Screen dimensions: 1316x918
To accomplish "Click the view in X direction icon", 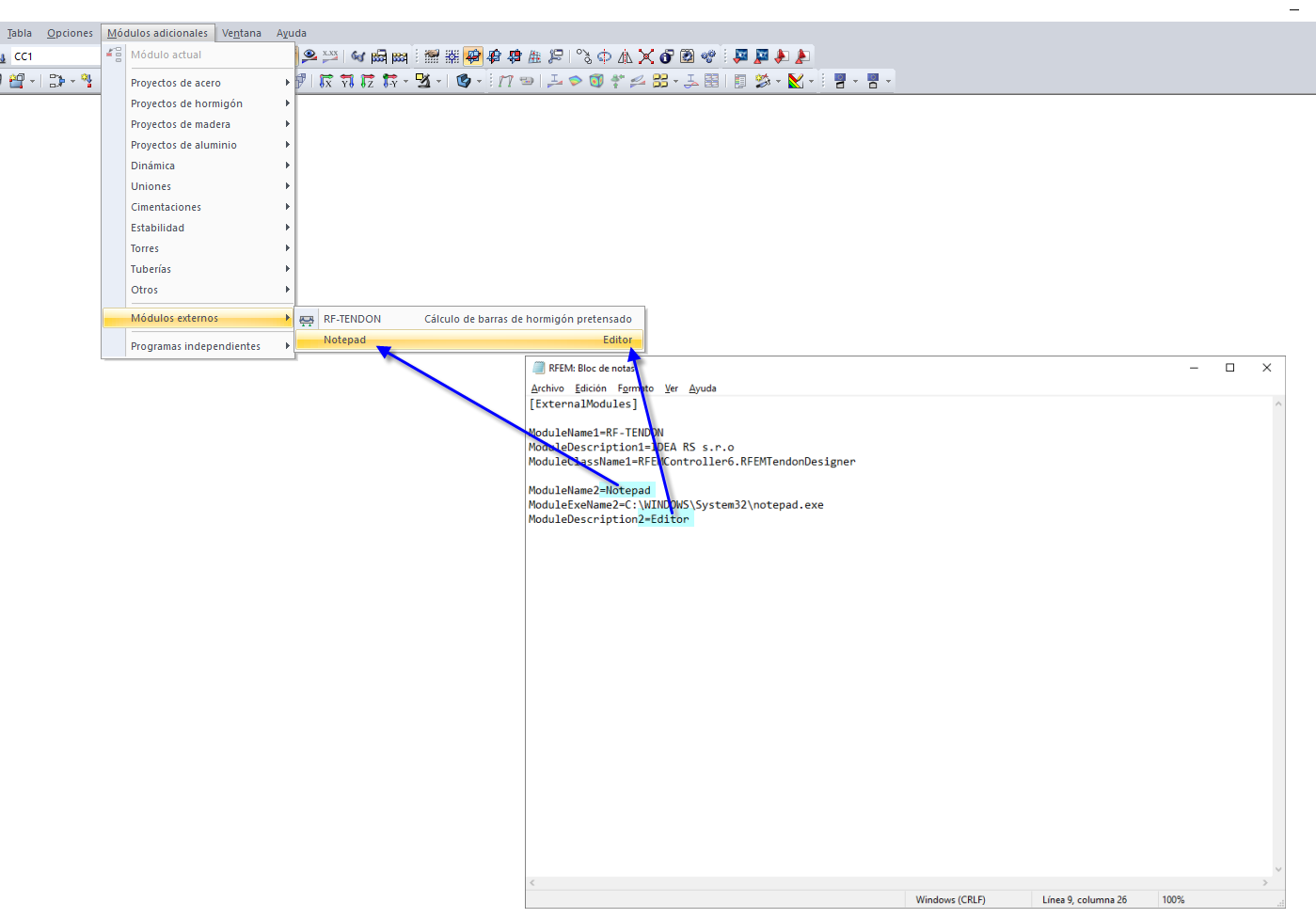I will 326,81.
